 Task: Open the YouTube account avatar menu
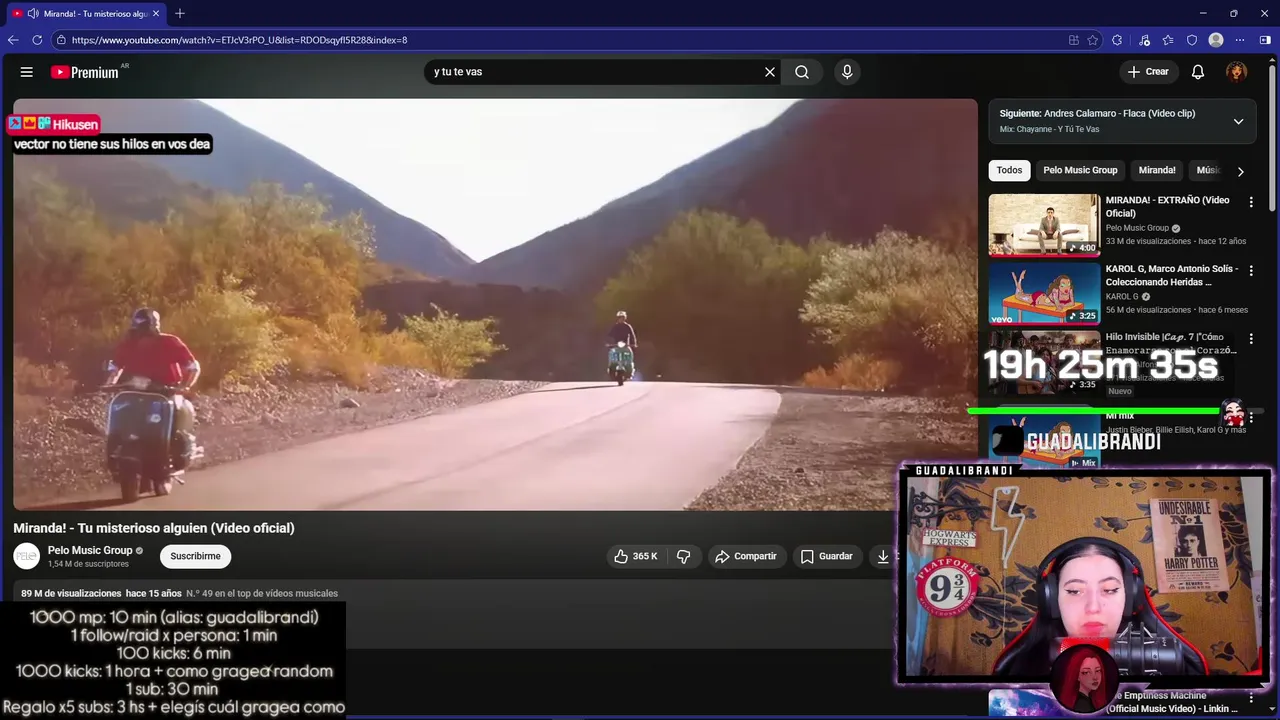pos(1237,72)
